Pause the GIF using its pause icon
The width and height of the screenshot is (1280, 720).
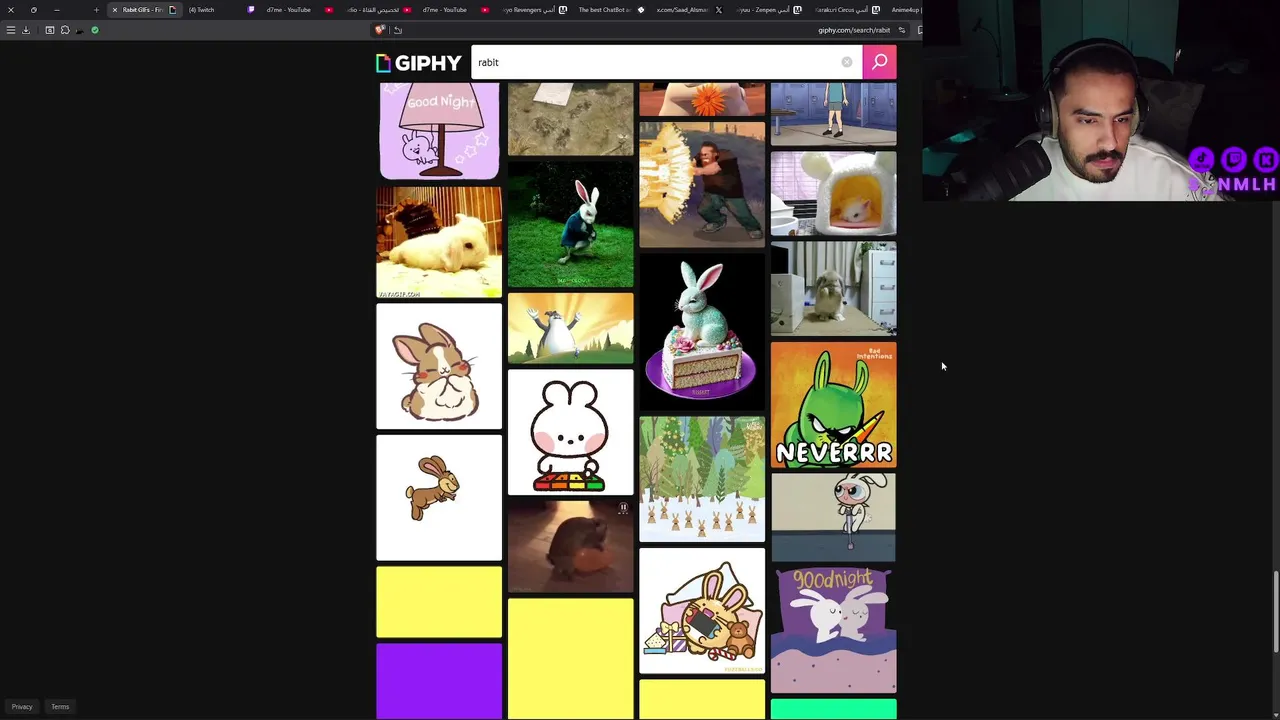623,508
